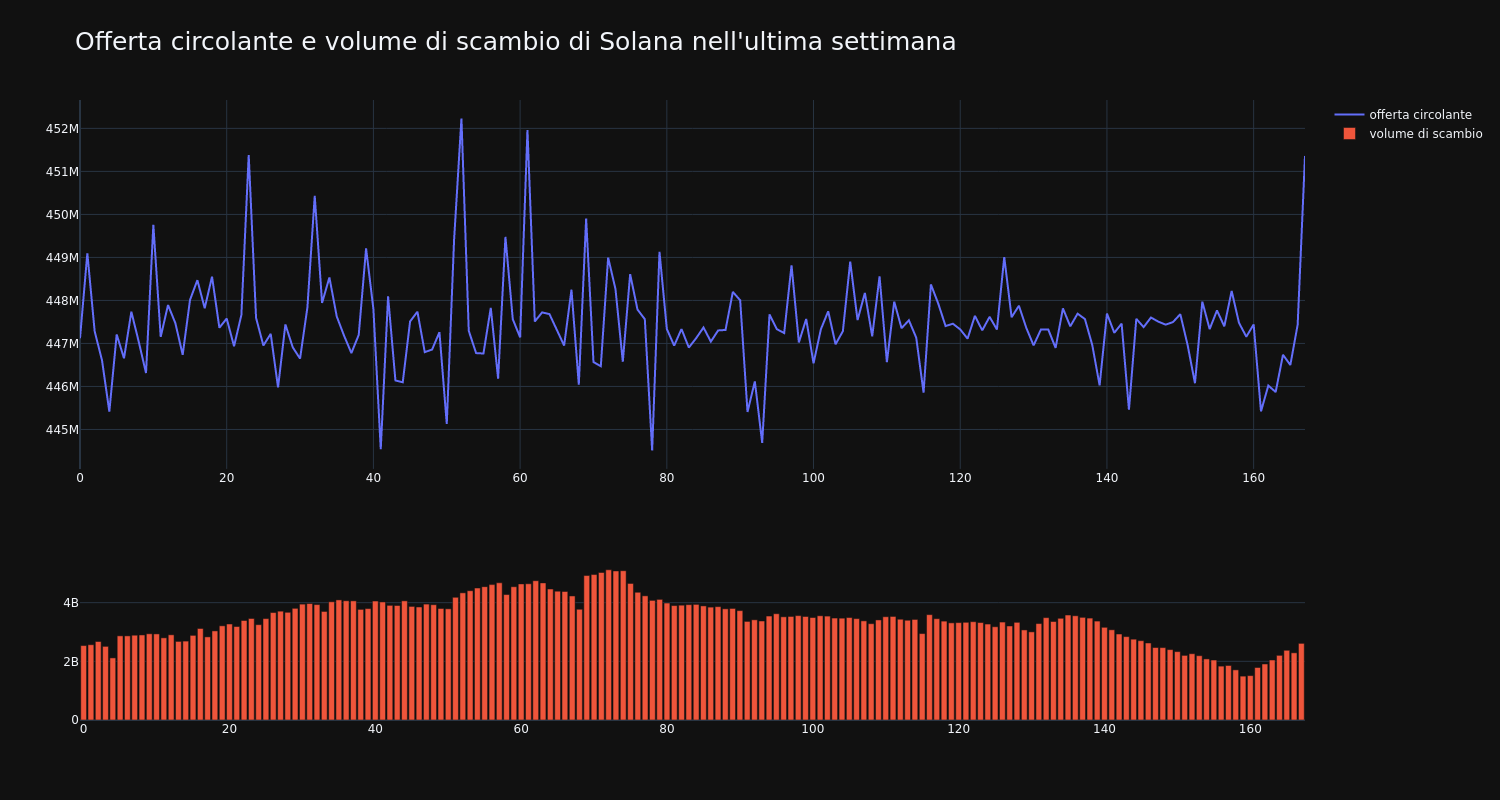
Task: Click the line peak just above index 60
Action: click(x=527, y=131)
